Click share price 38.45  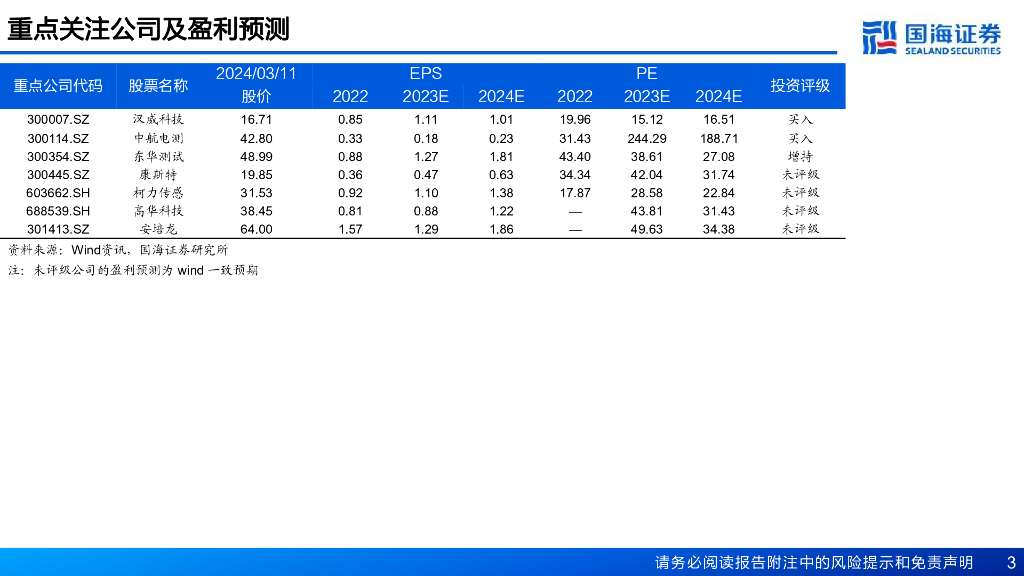coord(256,212)
